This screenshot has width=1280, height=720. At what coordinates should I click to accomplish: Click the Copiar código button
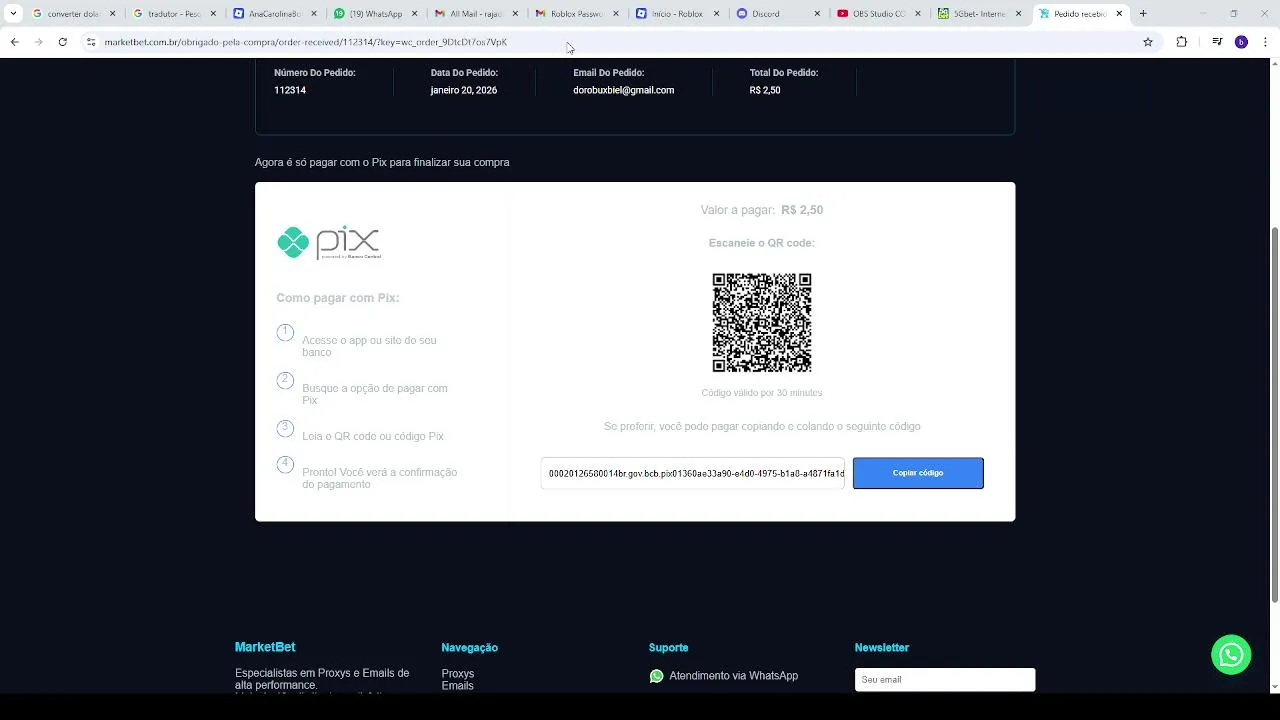(x=918, y=473)
